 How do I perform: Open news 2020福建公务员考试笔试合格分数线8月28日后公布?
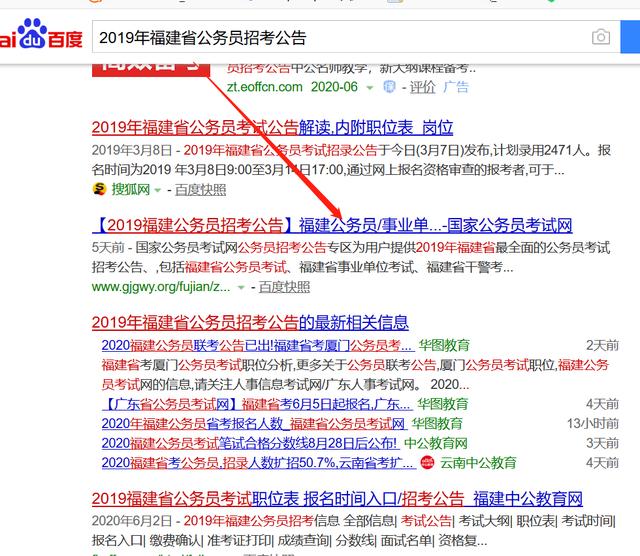coord(251,443)
